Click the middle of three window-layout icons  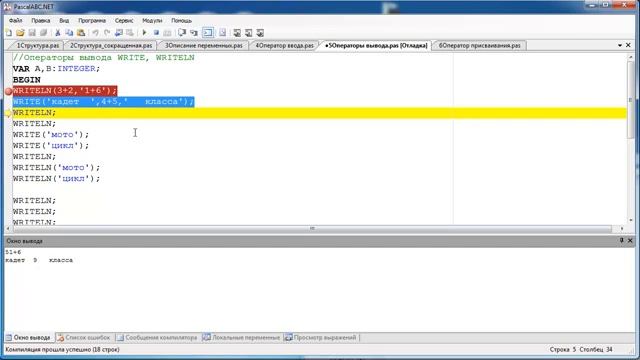click(x=248, y=33)
